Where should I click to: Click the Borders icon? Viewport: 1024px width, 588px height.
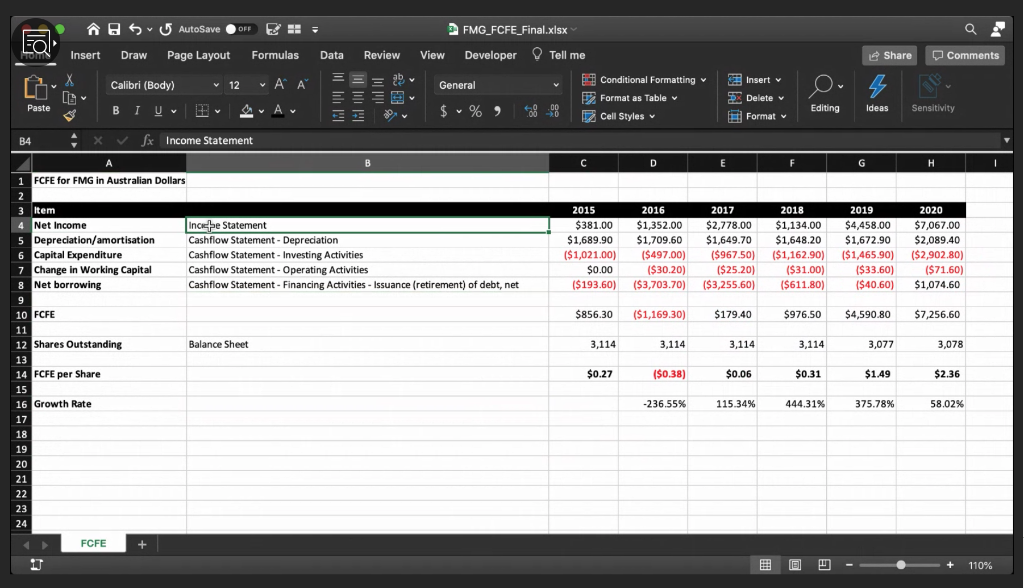[x=202, y=111]
